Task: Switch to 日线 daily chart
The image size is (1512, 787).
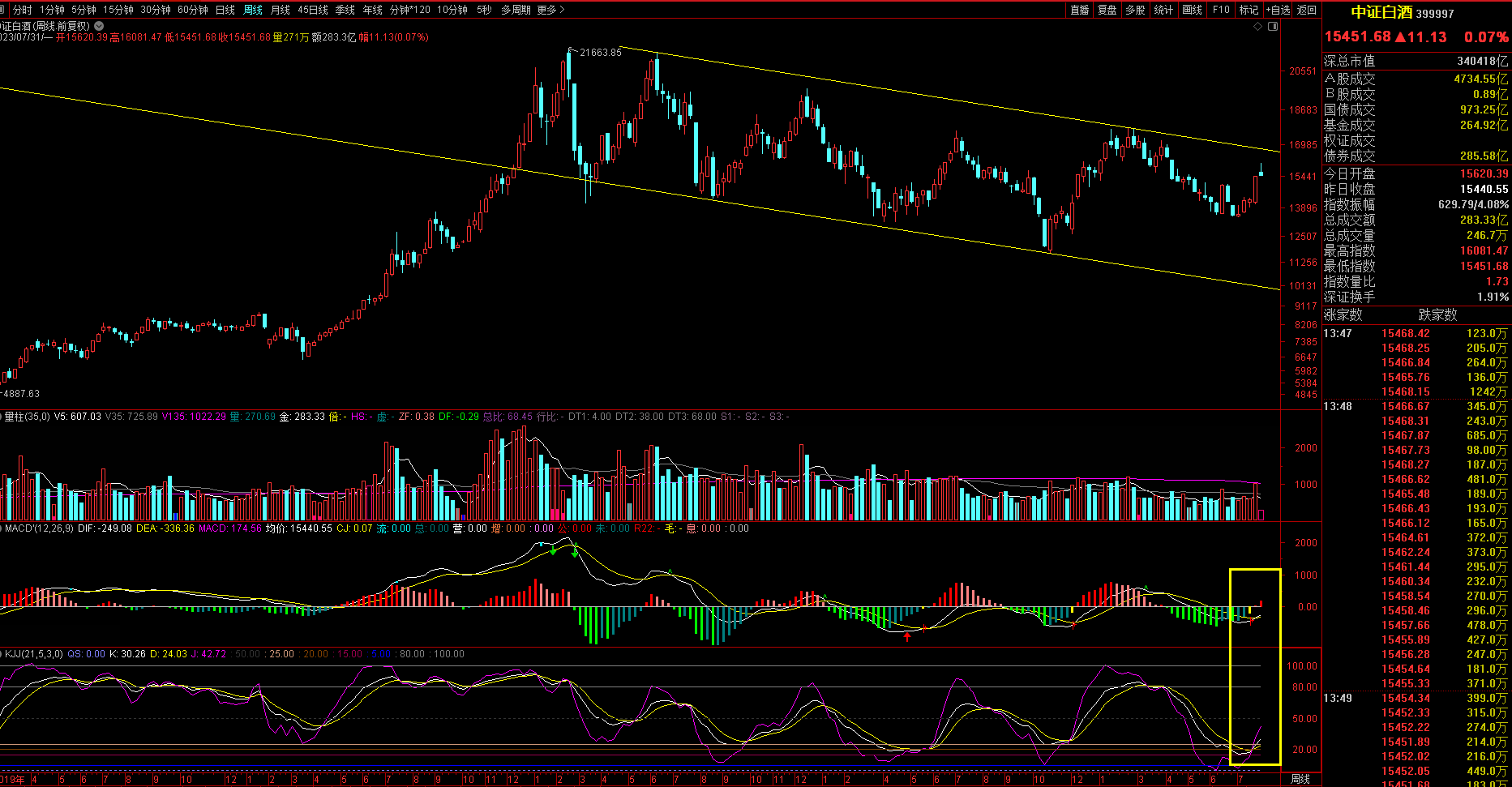Action: click(x=225, y=10)
